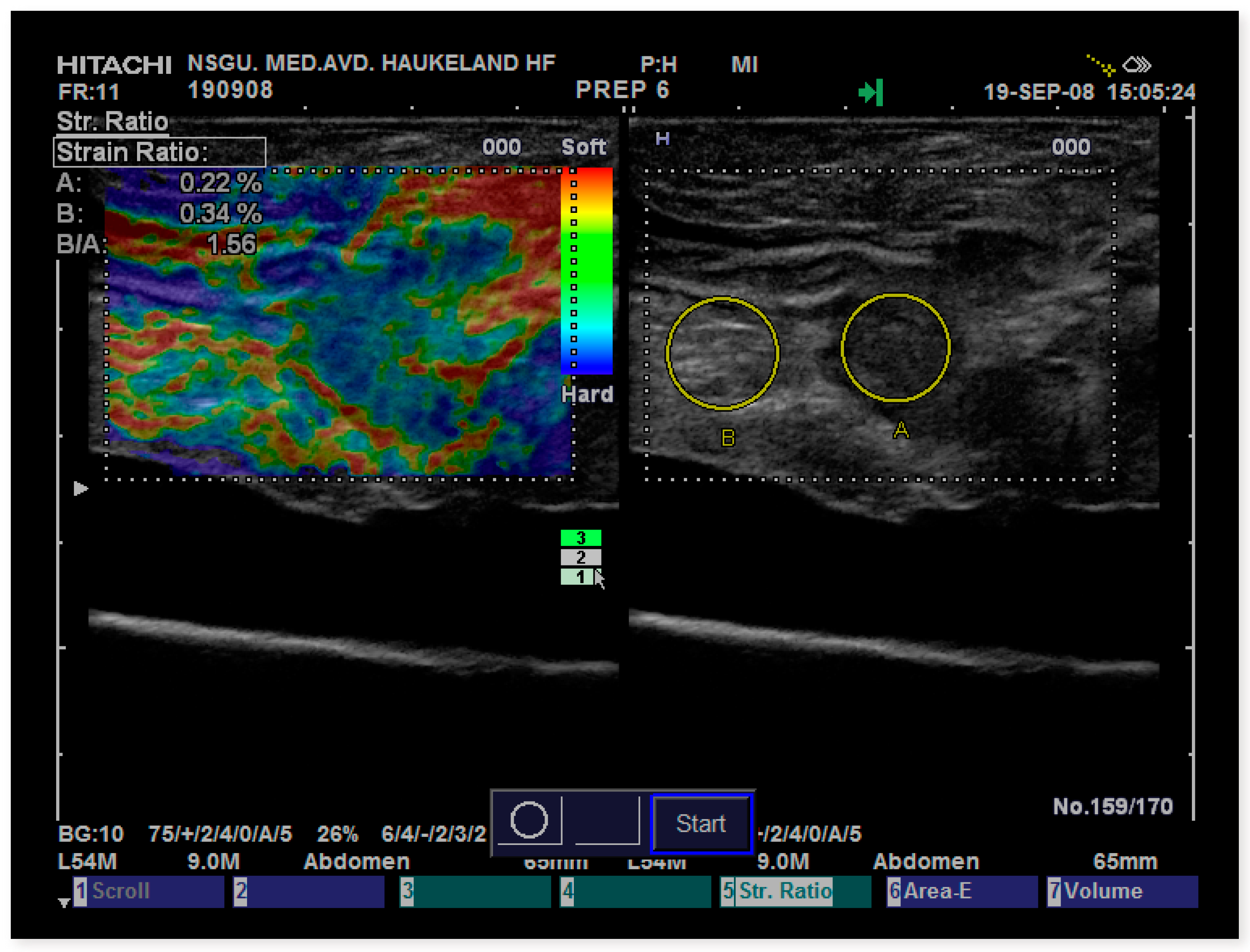Select blank function key 2
Image resolution: width=1250 pixels, height=952 pixels.
click(x=309, y=891)
